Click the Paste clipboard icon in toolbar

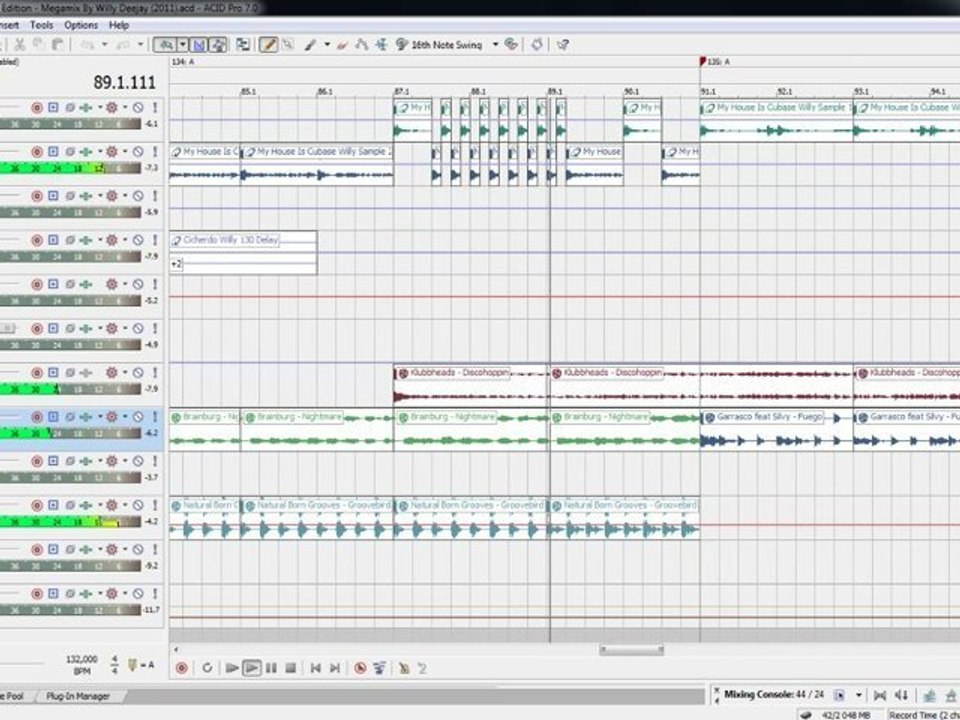point(58,44)
